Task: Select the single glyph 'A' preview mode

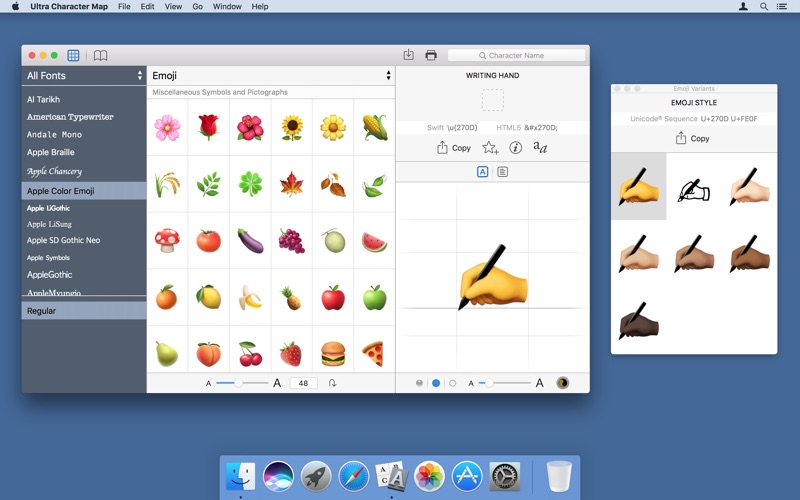Action: 482,172
